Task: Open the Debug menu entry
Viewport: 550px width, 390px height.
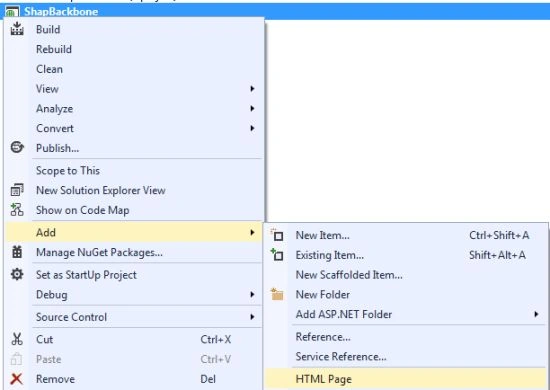Action: pyautogui.click(x=134, y=294)
